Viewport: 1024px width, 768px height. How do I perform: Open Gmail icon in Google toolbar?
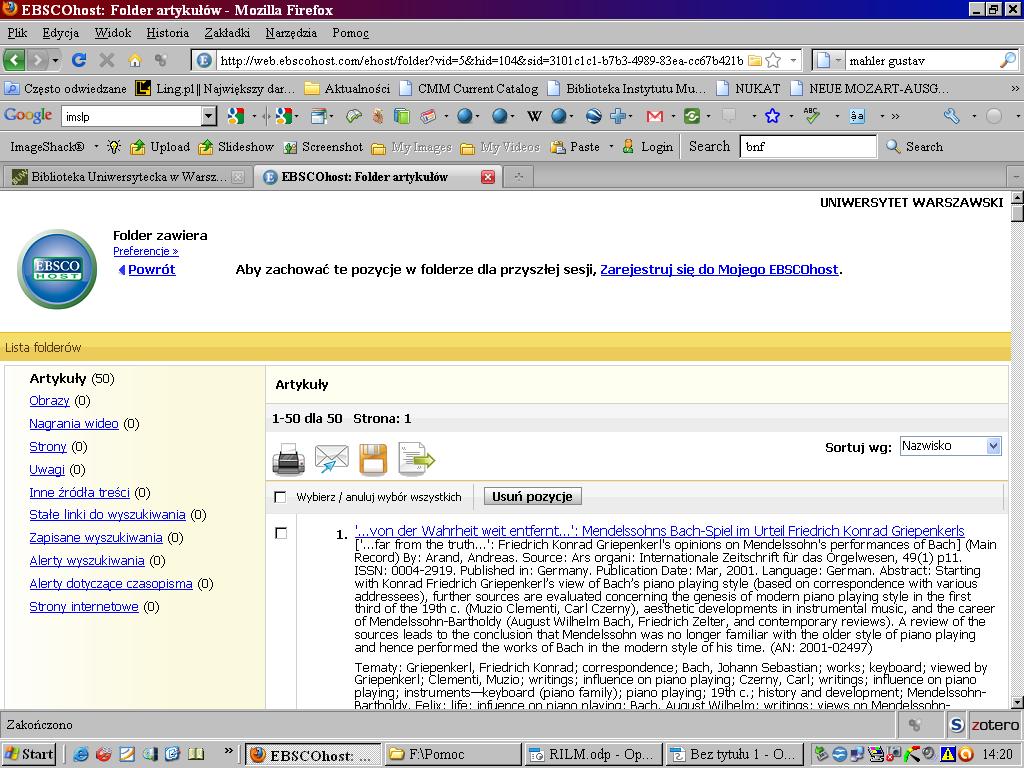(x=654, y=116)
